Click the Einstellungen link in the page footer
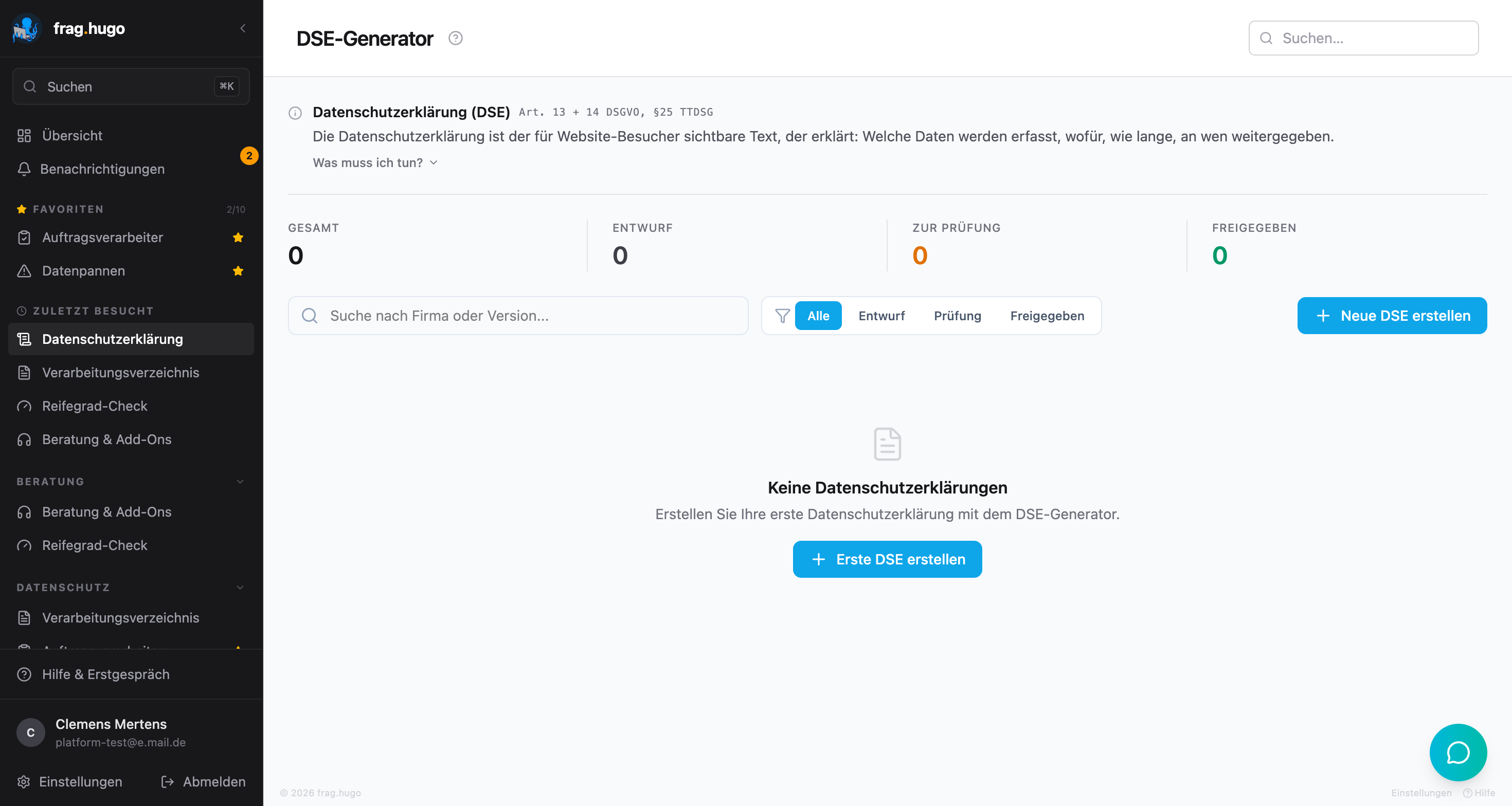This screenshot has width=1512, height=806. tap(1421, 793)
